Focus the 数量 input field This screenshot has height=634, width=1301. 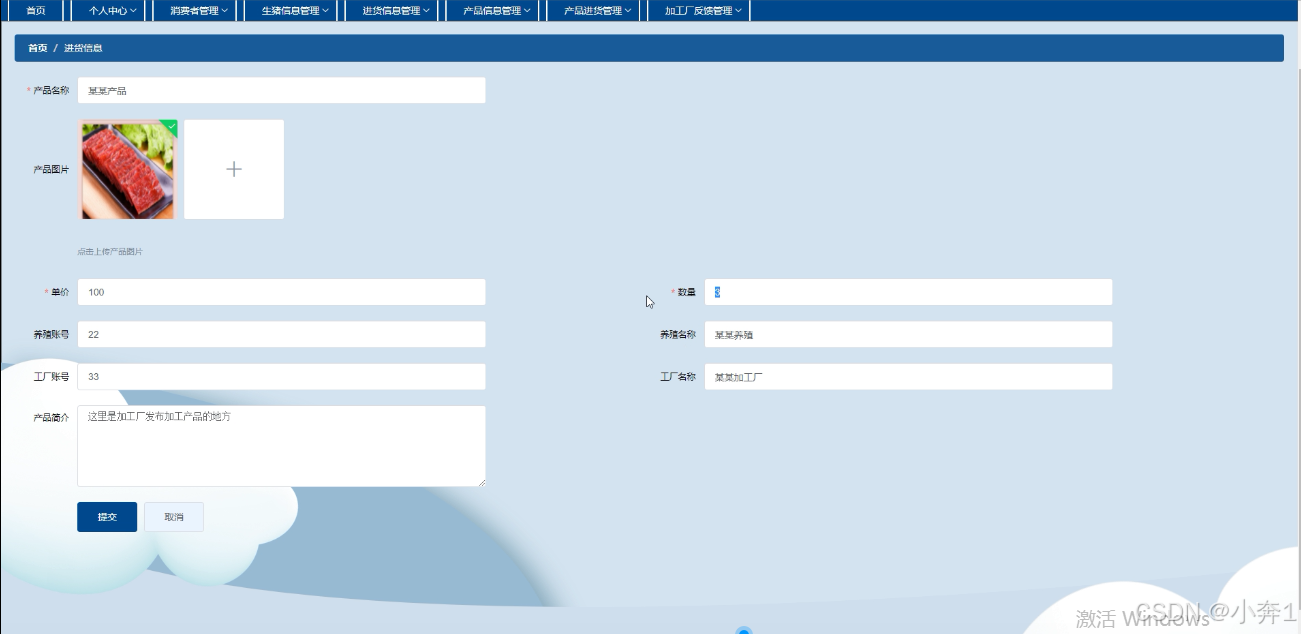(x=908, y=292)
